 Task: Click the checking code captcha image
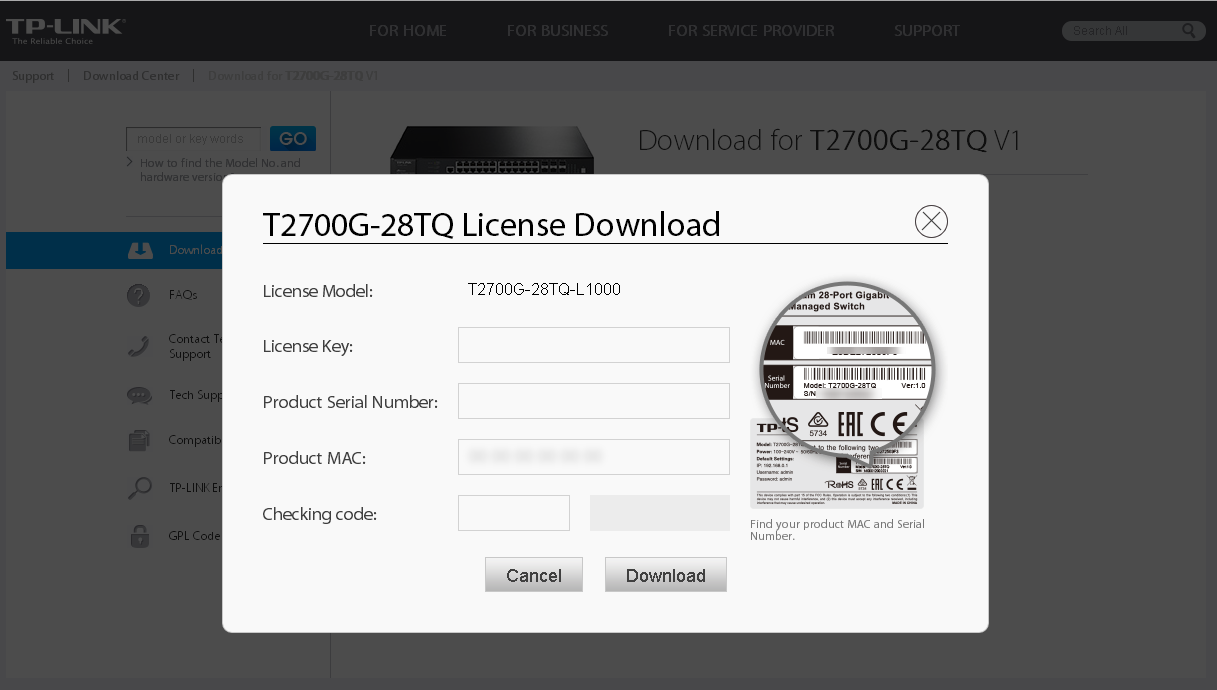(659, 512)
